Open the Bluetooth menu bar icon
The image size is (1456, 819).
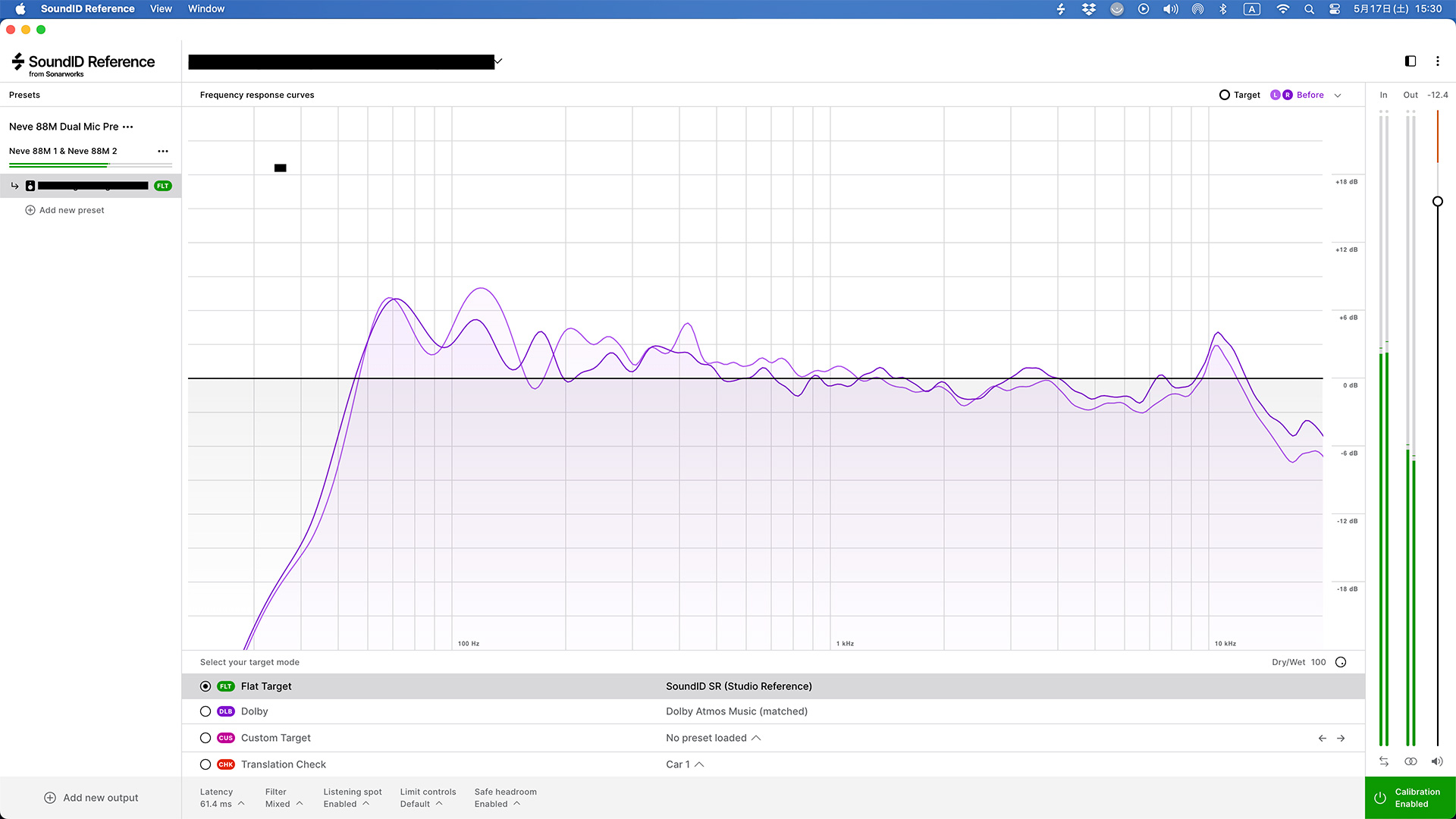coord(1223,9)
